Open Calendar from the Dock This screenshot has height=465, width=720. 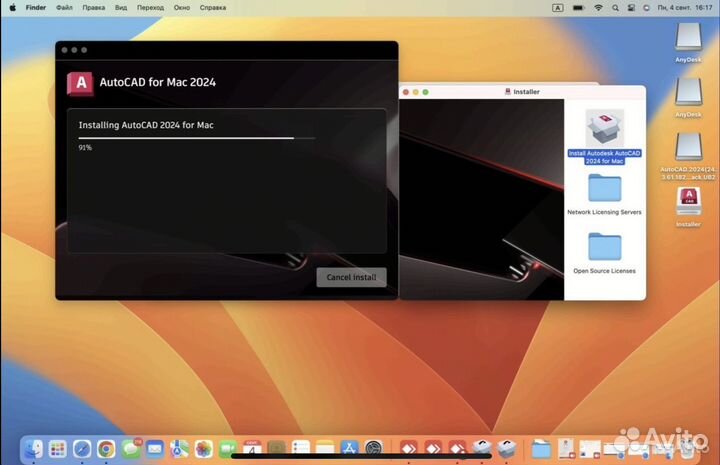[x=252, y=448]
